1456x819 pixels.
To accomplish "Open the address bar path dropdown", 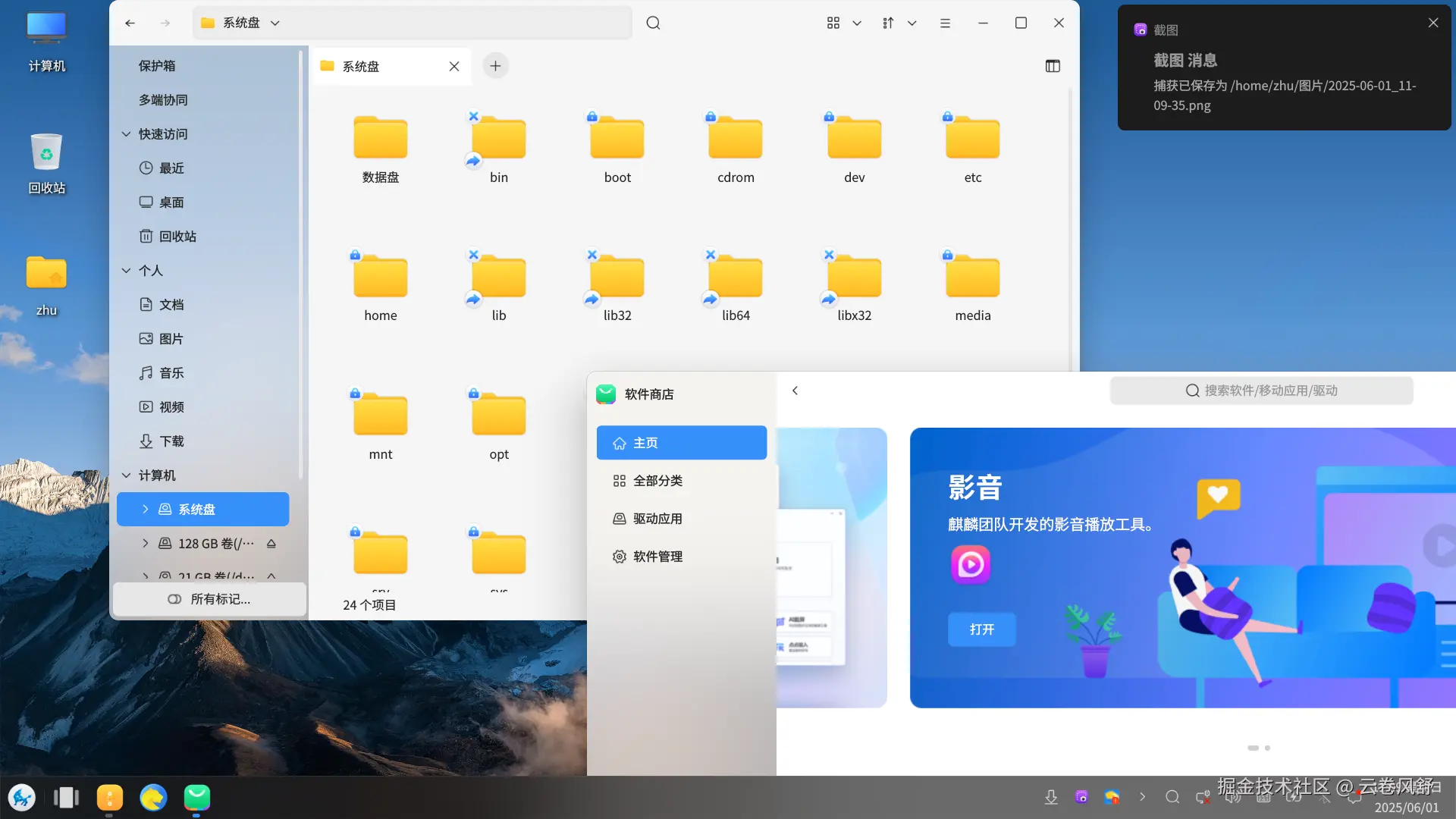I will click(275, 23).
